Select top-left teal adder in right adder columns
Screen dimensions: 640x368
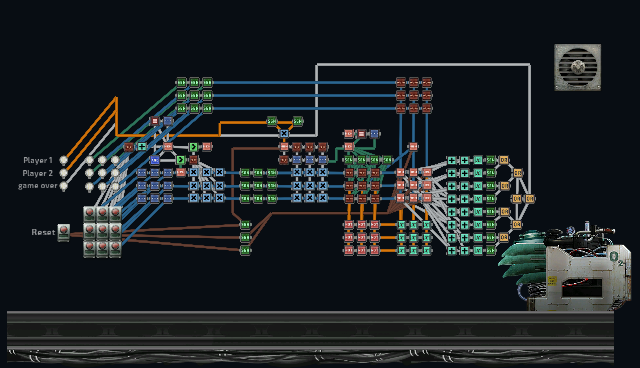(451, 160)
